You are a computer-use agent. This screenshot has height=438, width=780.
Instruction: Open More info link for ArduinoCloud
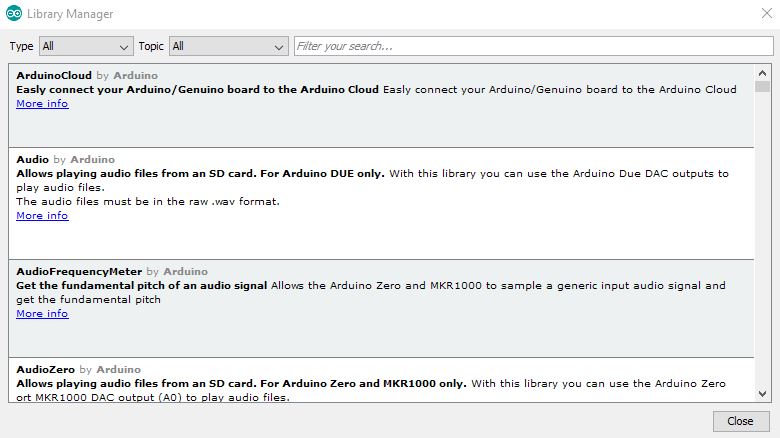pyautogui.click(x=42, y=104)
